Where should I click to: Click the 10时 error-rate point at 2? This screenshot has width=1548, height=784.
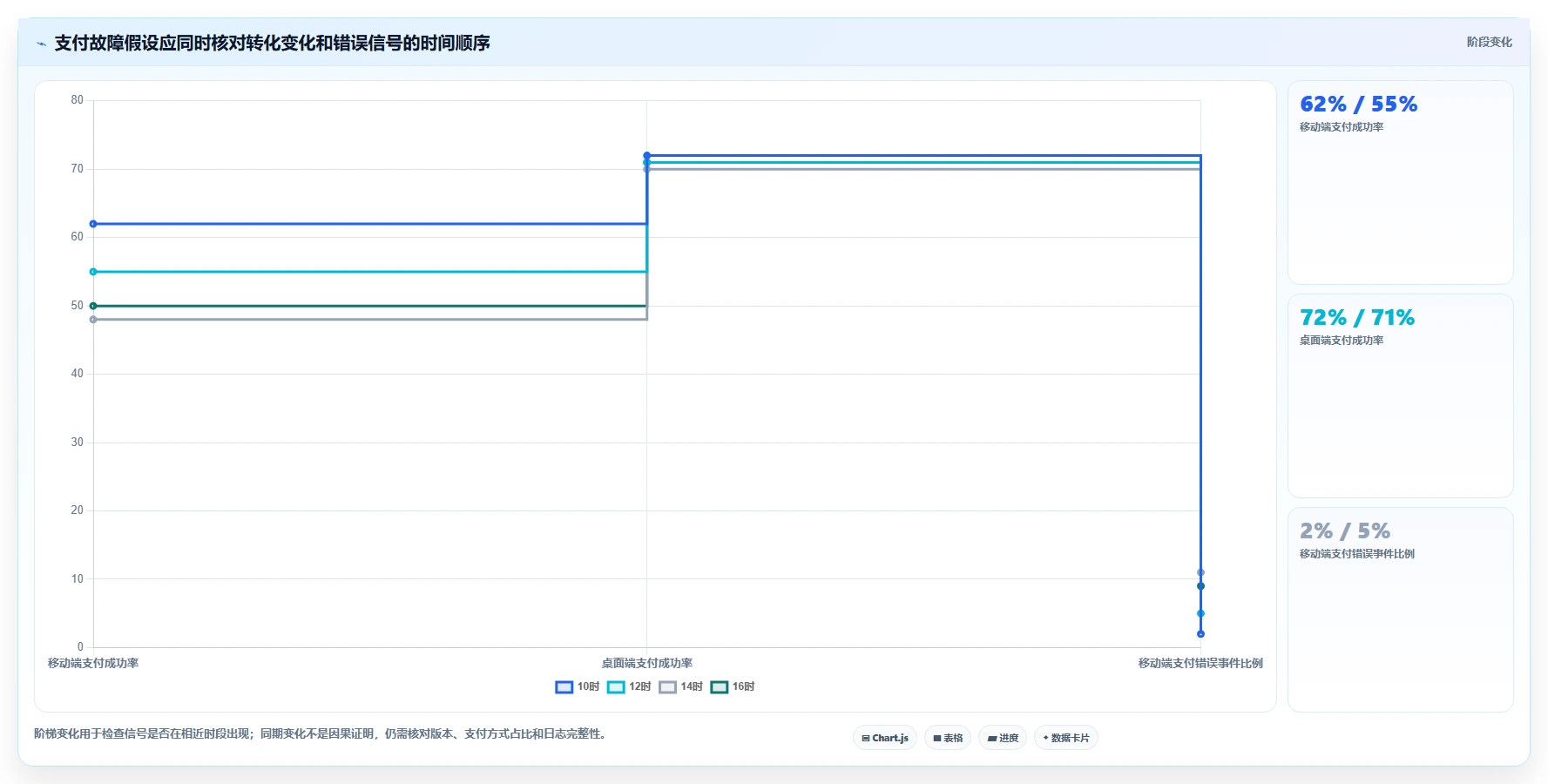pyautogui.click(x=1200, y=634)
